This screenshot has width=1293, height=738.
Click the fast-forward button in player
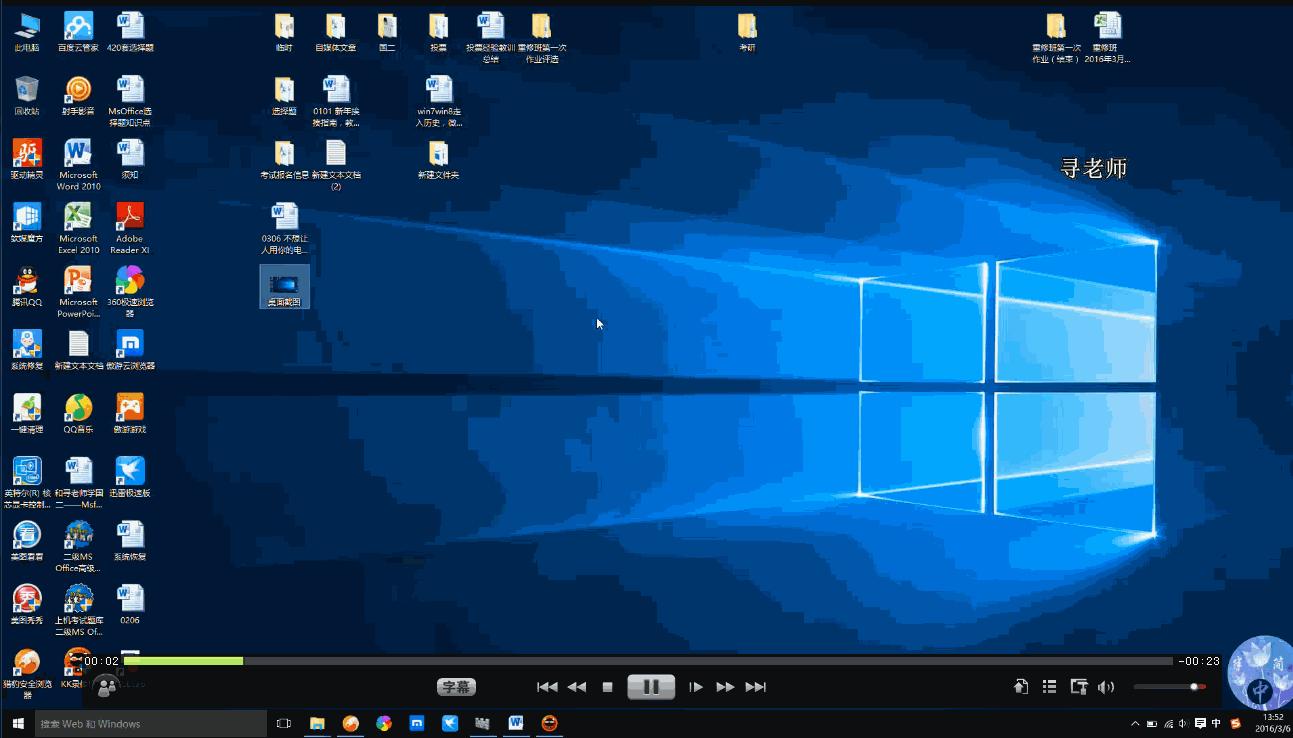tap(725, 687)
